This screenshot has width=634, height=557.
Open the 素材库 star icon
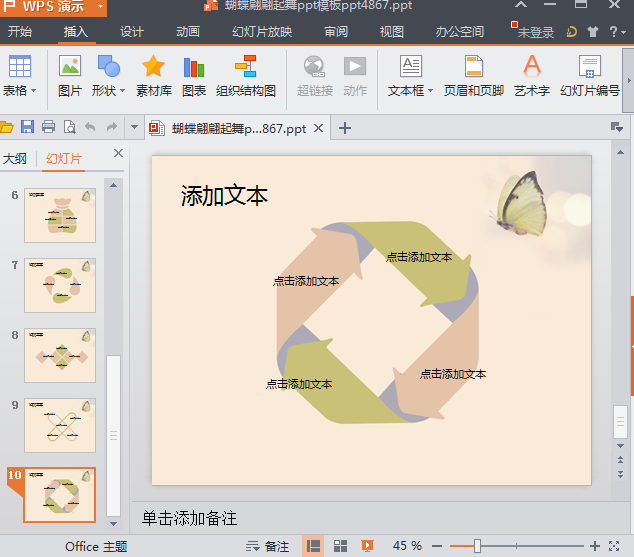[x=153, y=66]
